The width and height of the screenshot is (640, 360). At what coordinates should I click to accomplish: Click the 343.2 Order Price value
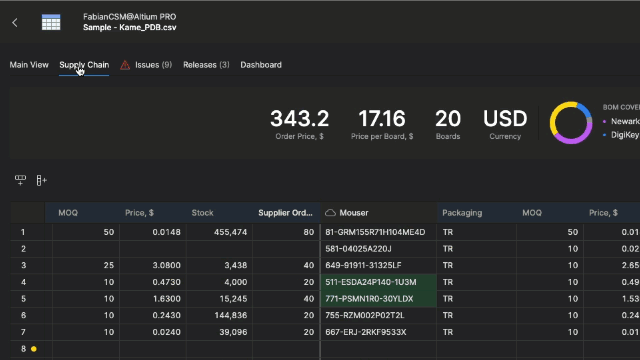299,119
